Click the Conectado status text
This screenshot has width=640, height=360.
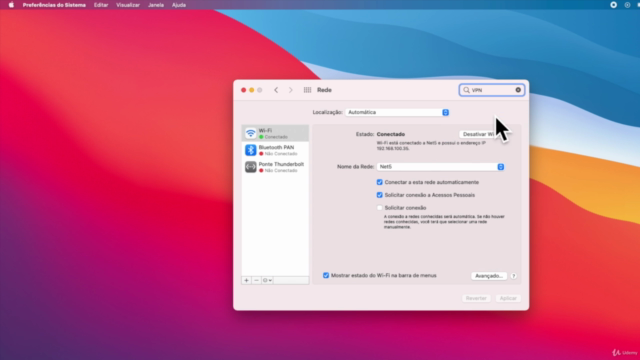[391, 134]
